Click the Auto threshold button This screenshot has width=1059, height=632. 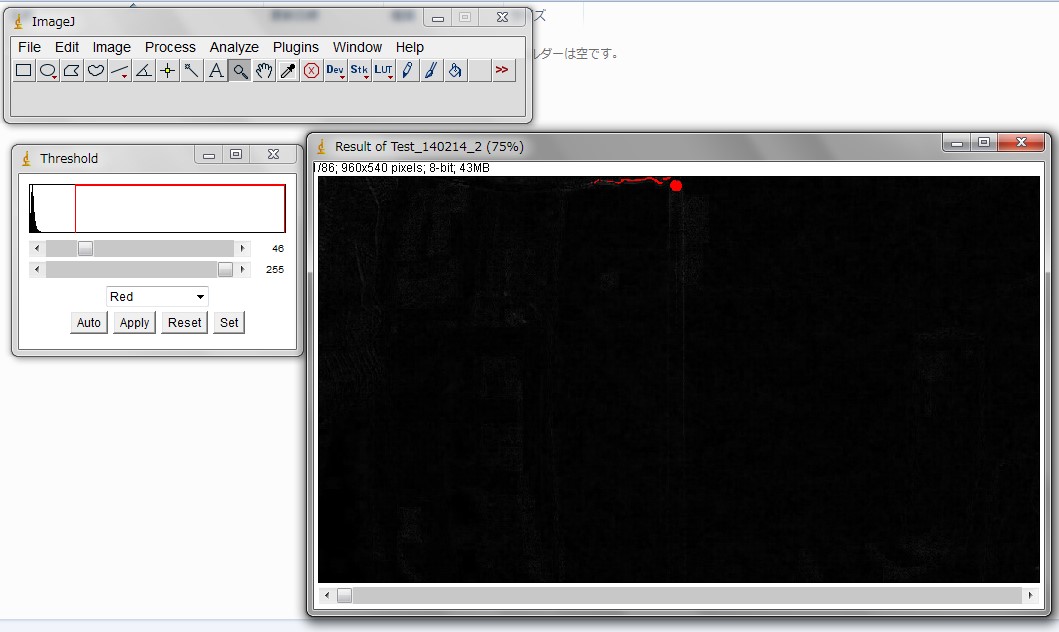[88, 323]
